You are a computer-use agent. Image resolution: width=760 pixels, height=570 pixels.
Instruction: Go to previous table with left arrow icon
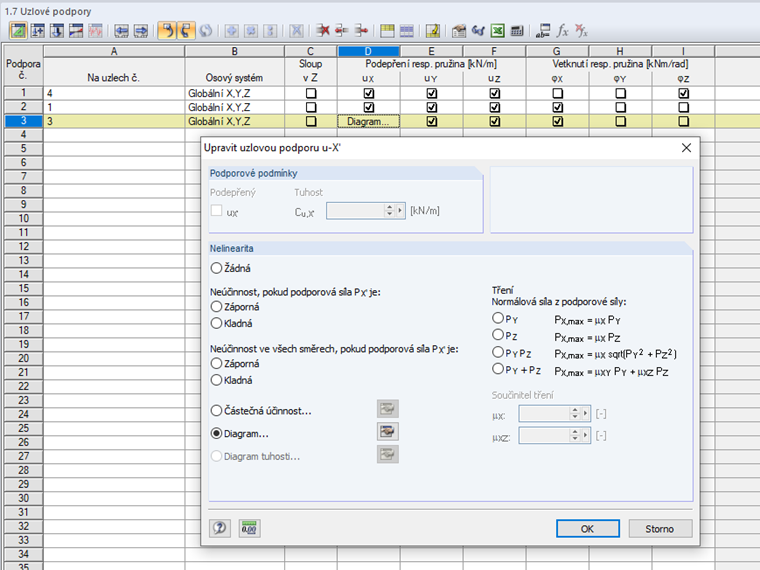tap(121, 31)
